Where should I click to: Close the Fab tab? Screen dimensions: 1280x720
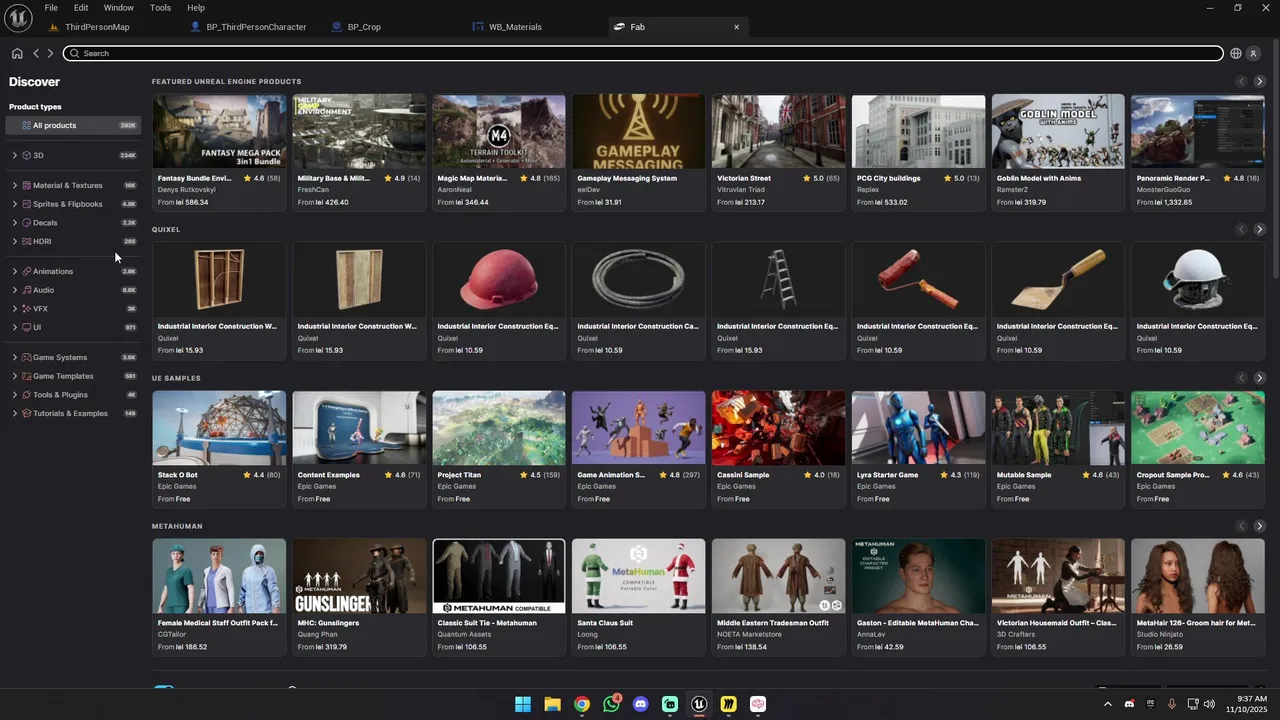tap(736, 27)
